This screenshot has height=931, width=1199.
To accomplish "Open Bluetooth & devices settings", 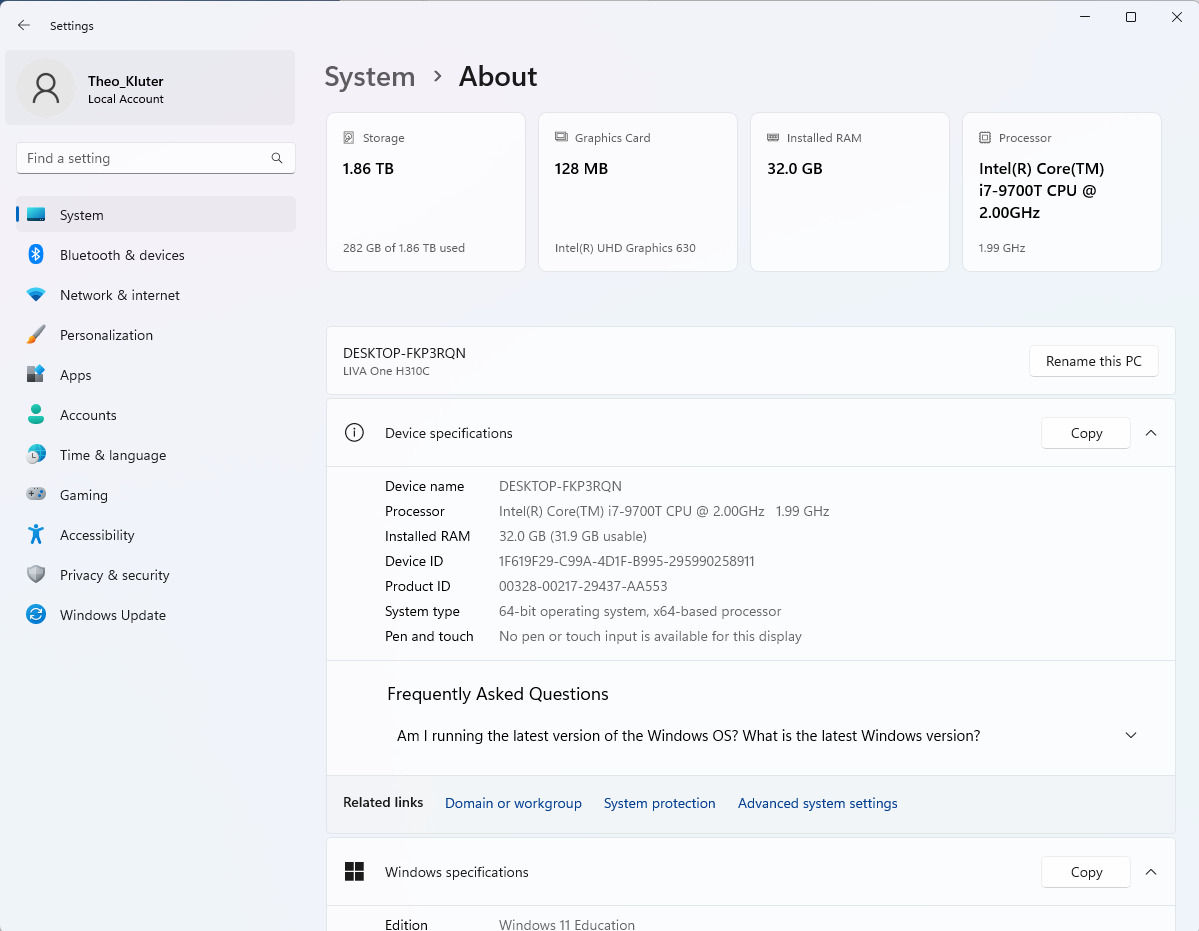I will pos(156,255).
